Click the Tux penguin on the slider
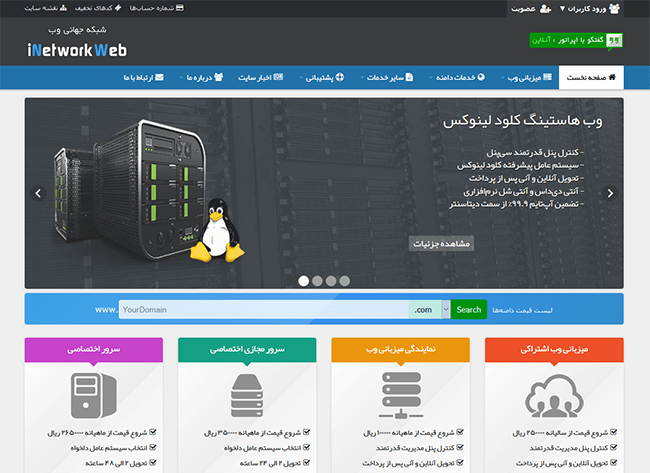 click(217, 230)
